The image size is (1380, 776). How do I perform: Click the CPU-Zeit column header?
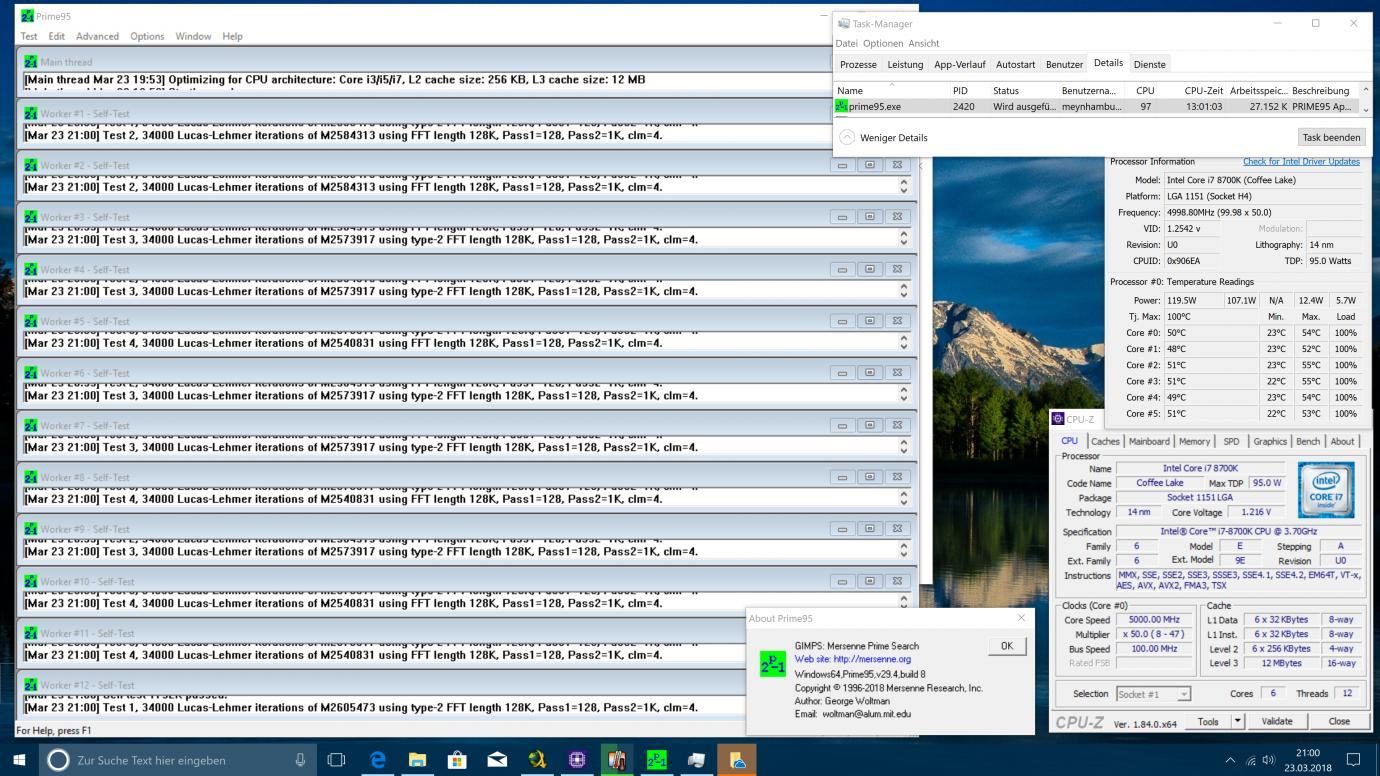tap(1203, 91)
